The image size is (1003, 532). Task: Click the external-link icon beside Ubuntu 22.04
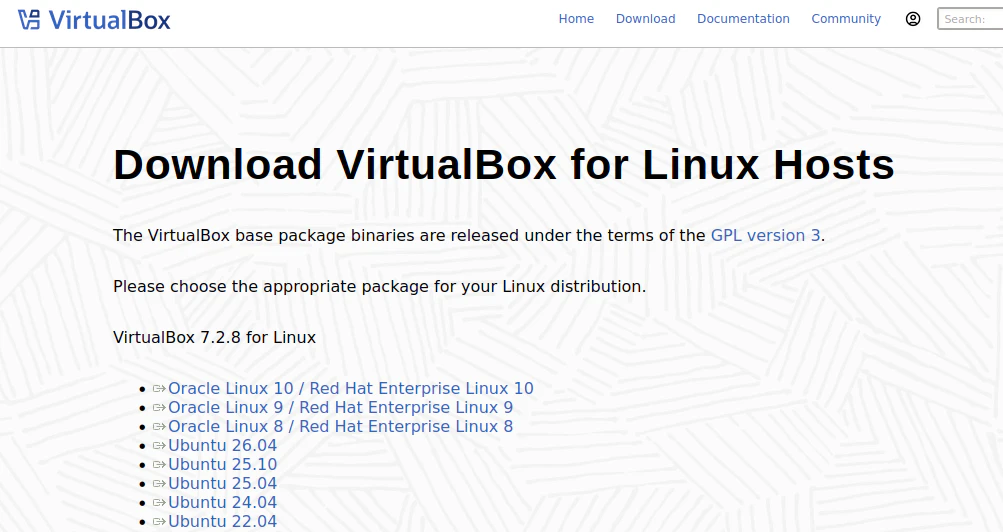(x=159, y=522)
